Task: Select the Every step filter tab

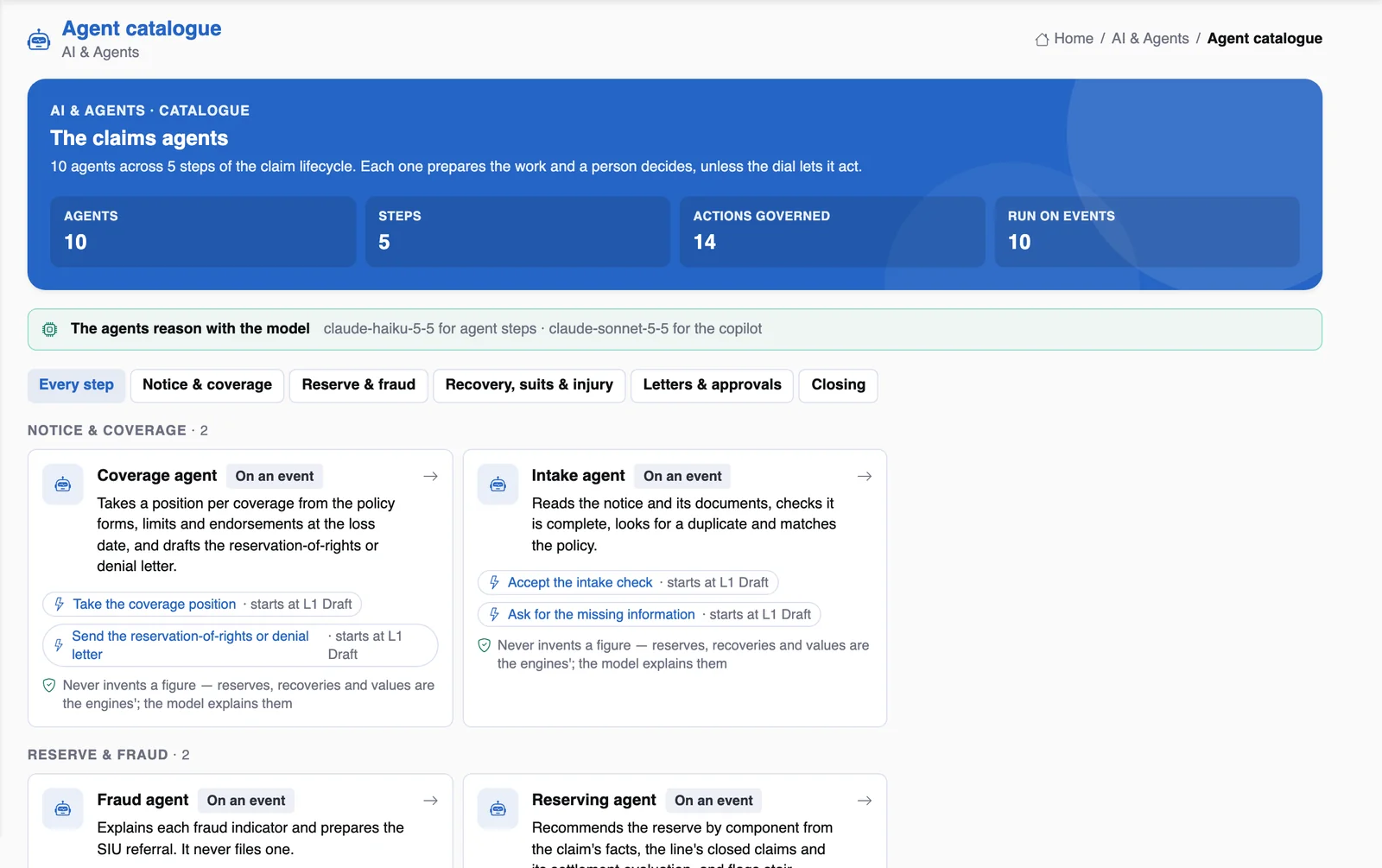Action: point(76,385)
